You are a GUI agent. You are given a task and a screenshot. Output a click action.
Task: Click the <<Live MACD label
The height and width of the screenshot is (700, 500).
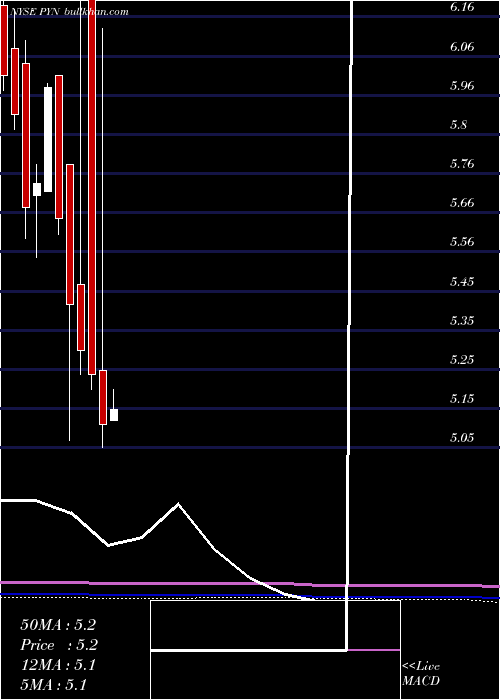421,674
